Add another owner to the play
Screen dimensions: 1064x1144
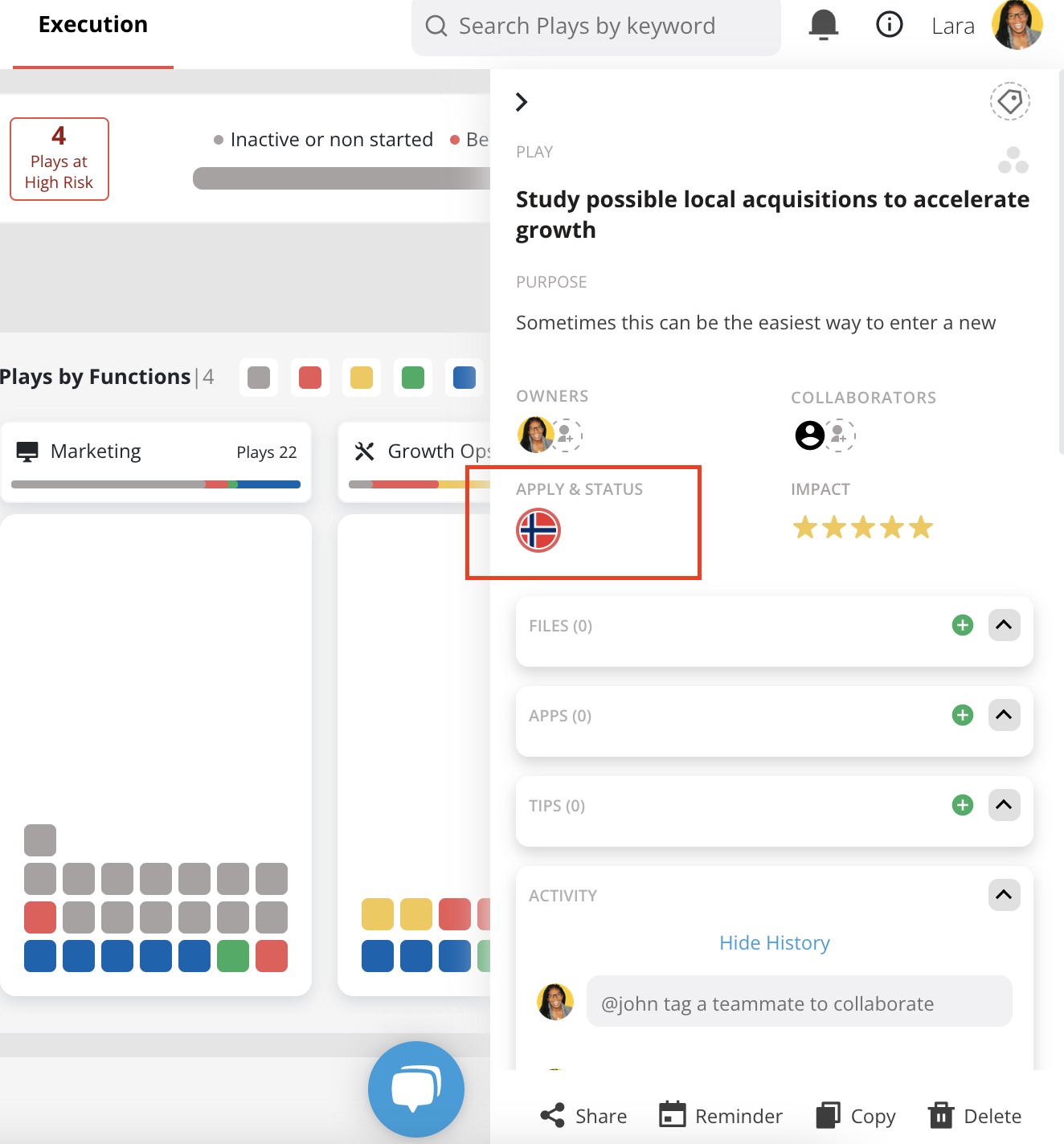pos(567,435)
